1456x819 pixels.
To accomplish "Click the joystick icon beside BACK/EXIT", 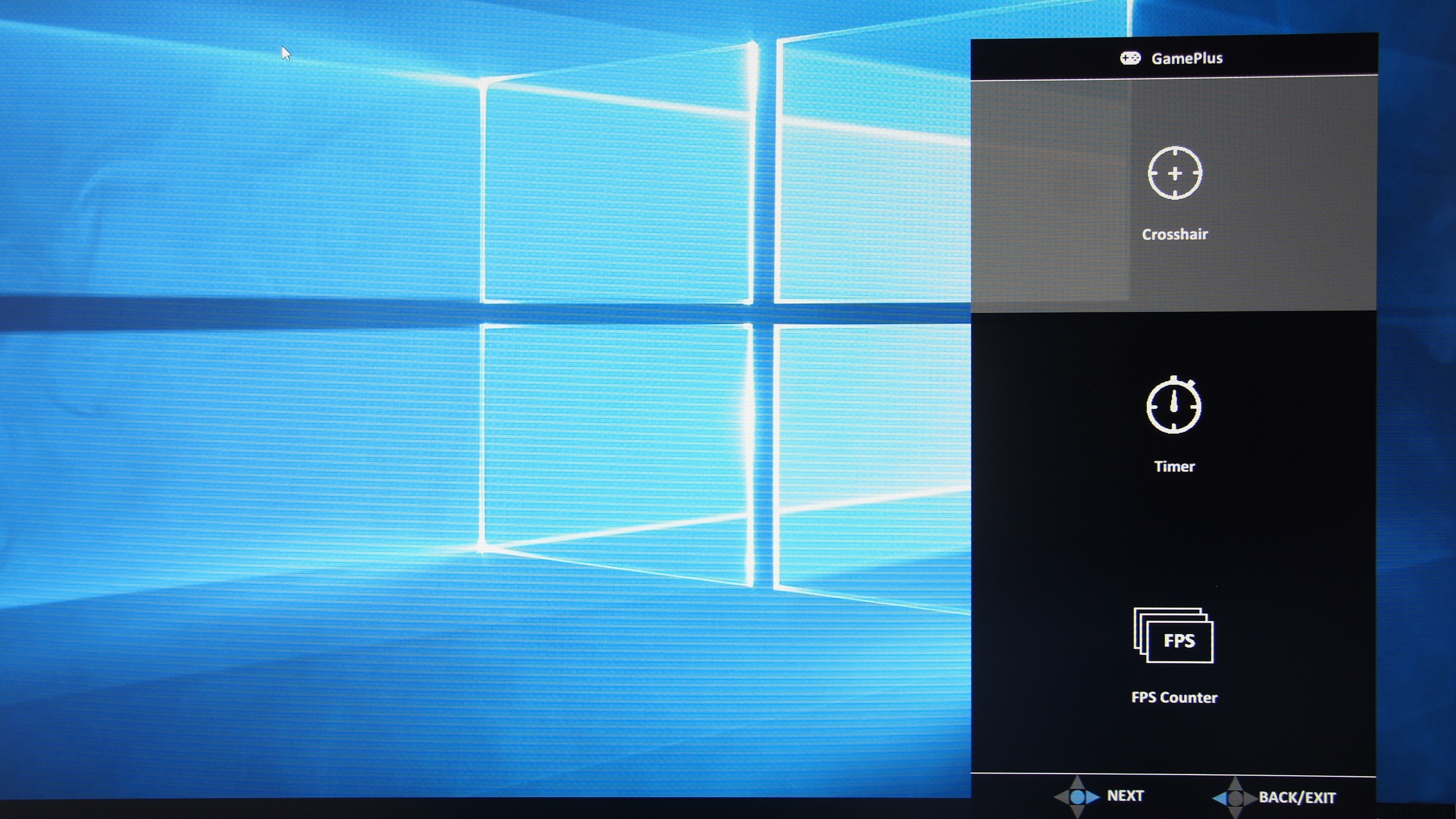I will [1235, 798].
